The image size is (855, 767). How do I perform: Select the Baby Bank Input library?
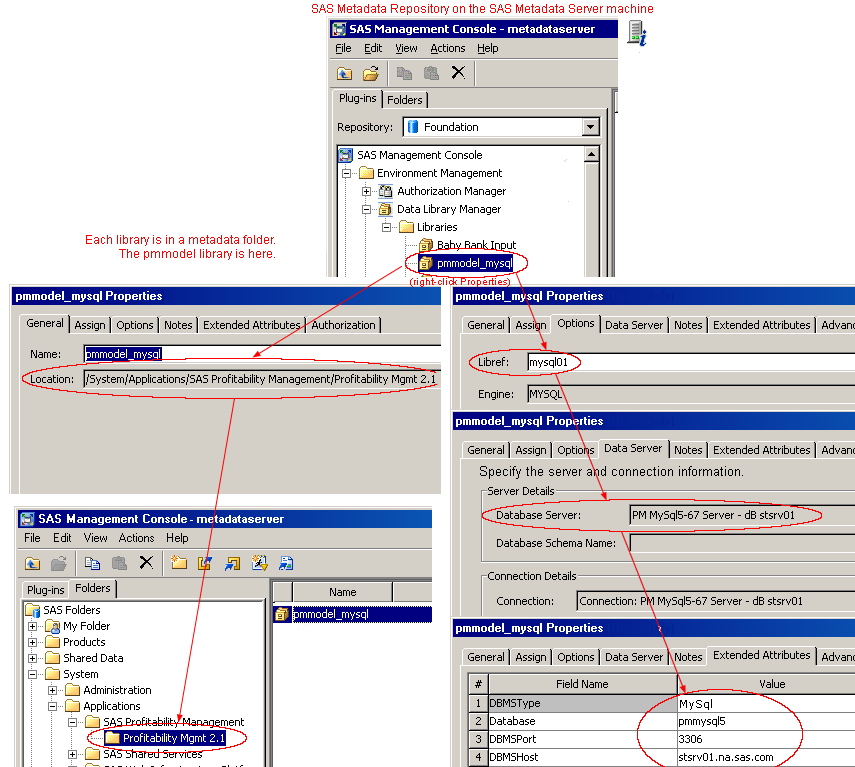click(476, 245)
